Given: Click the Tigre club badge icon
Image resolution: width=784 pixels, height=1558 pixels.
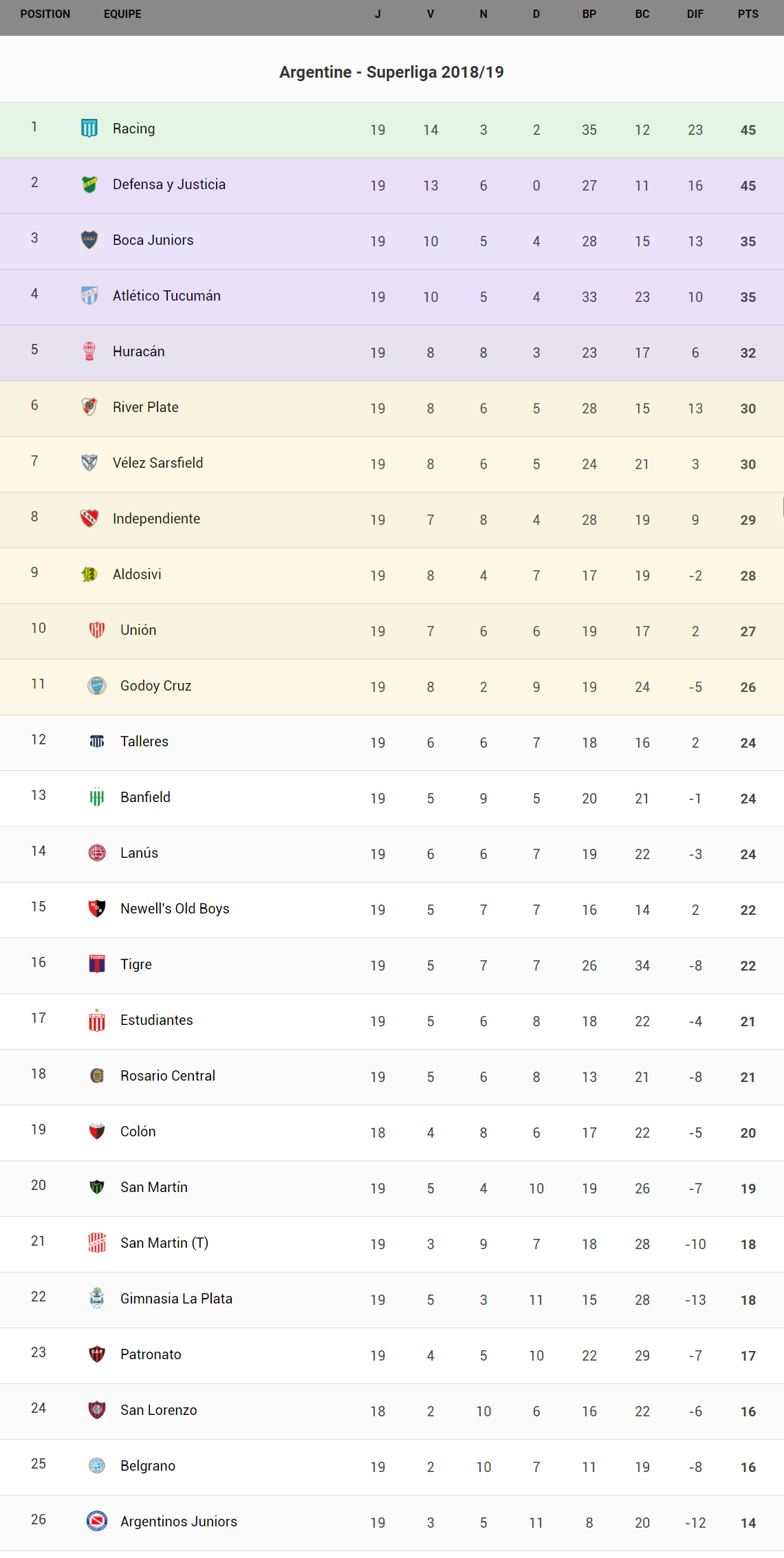Looking at the screenshot, I should 97,964.
